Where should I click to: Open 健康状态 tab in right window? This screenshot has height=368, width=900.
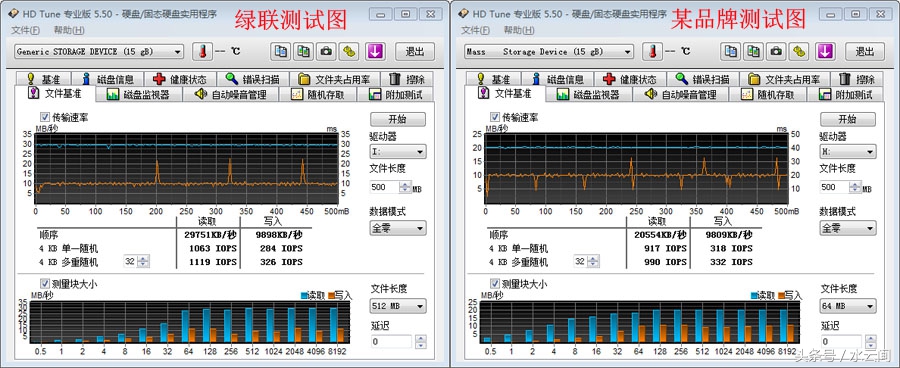631,79
